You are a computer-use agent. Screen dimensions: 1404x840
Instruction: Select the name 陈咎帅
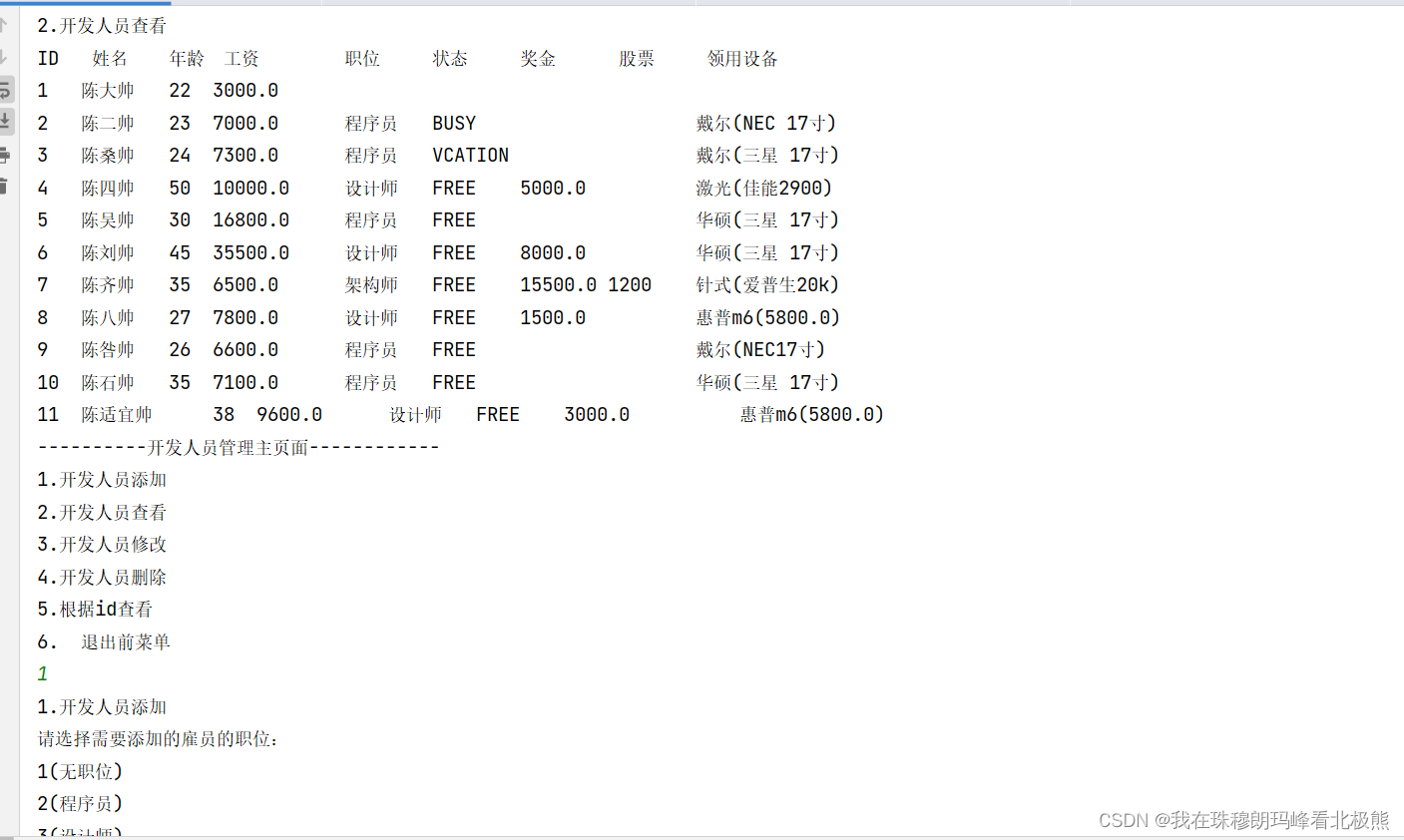click(108, 349)
